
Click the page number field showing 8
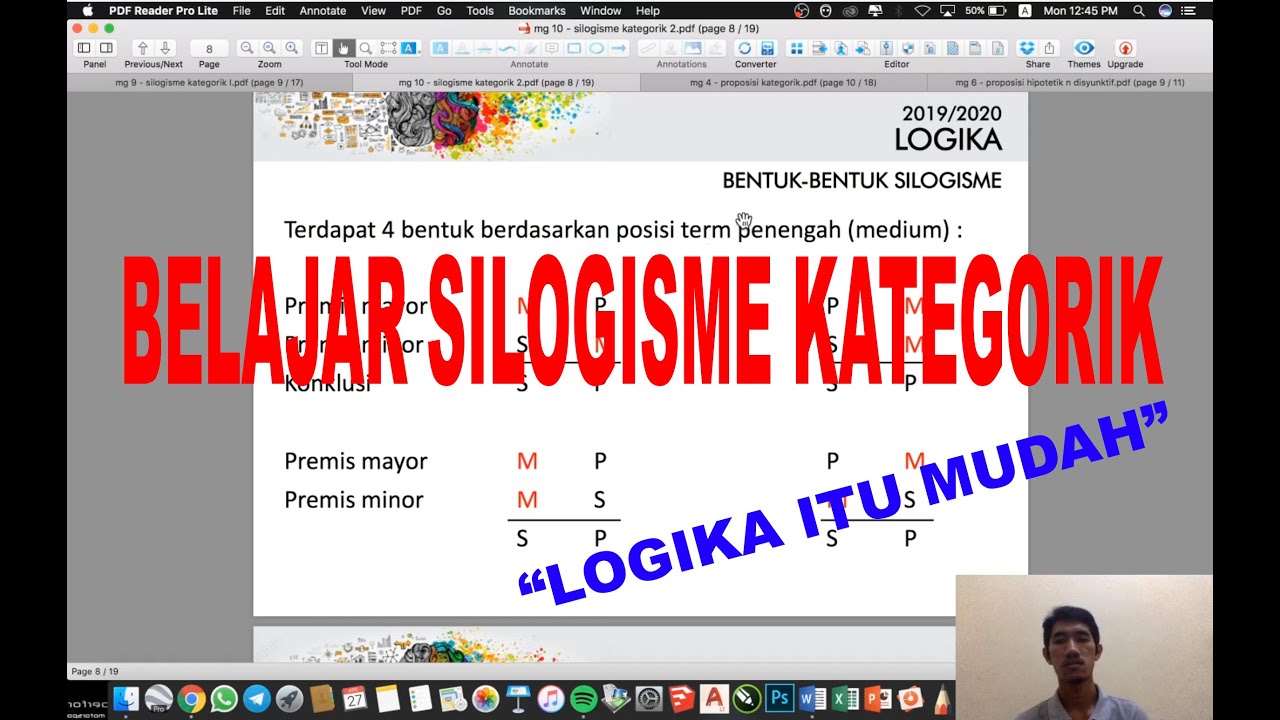(209, 48)
